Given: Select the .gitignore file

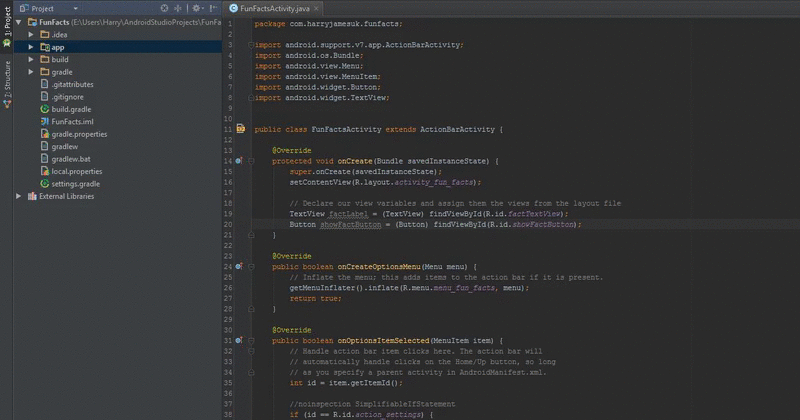Looking at the screenshot, I should (67, 97).
